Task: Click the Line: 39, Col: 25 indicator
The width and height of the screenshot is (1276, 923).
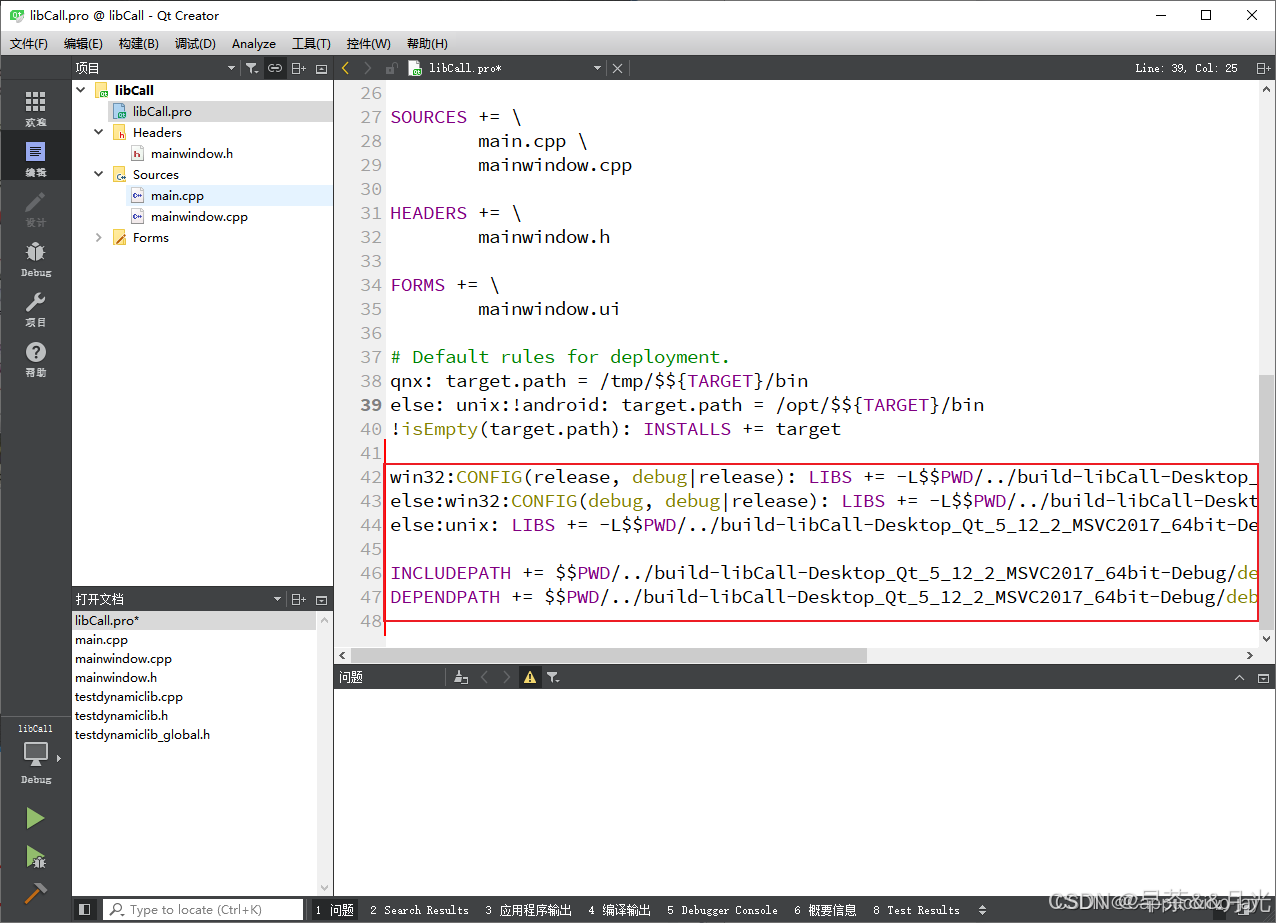Action: pos(1186,68)
